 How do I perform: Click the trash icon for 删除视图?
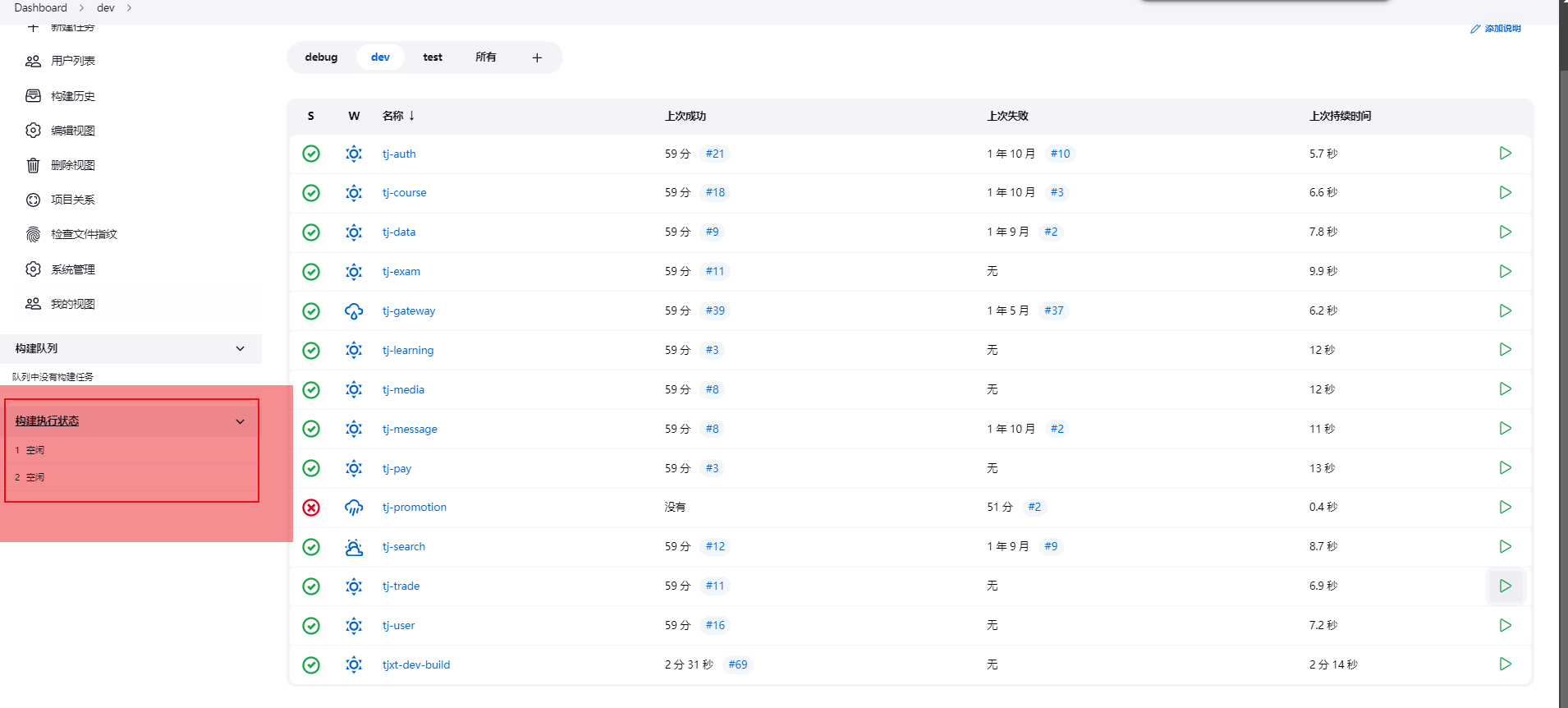coord(33,165)
